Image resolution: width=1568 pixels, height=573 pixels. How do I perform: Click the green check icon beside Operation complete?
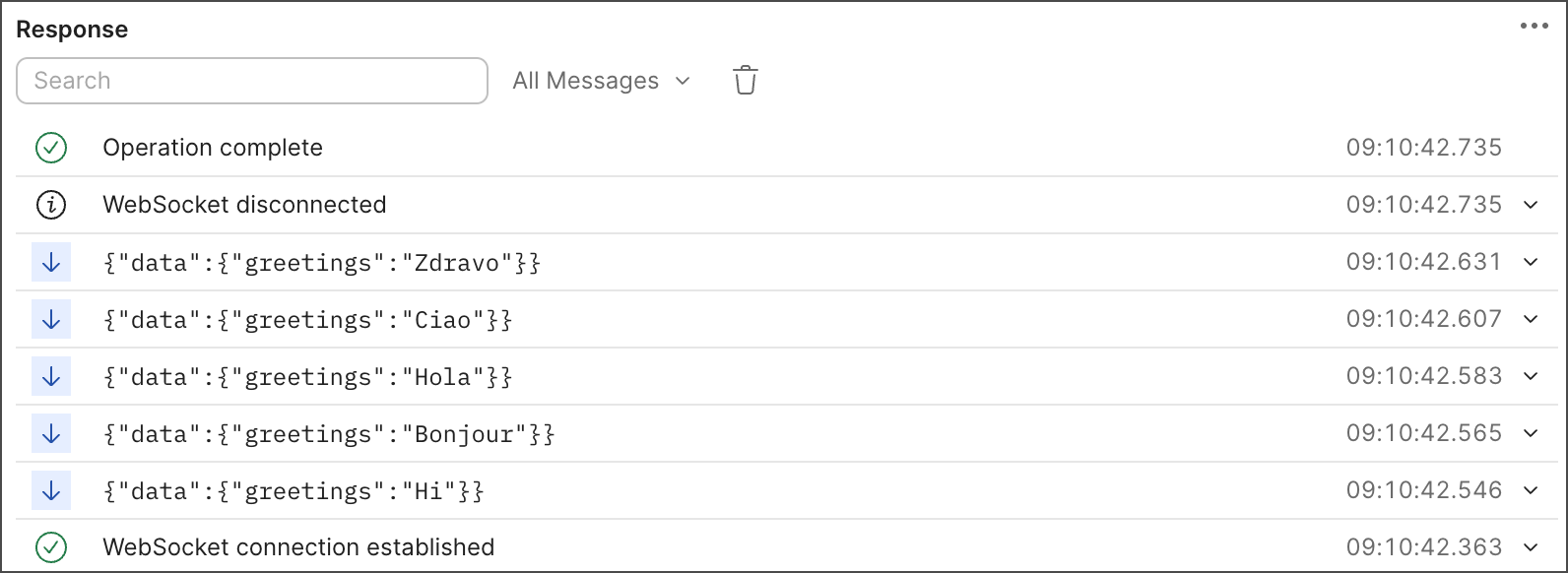[x=51, y=148]
